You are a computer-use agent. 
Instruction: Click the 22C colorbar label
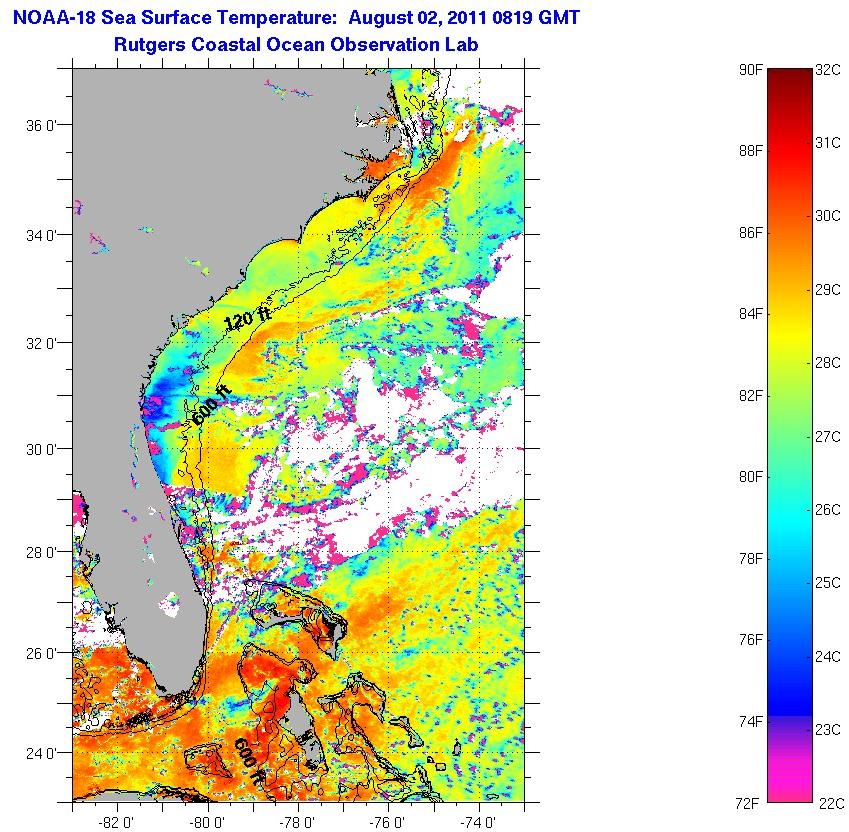pos(831,803)
